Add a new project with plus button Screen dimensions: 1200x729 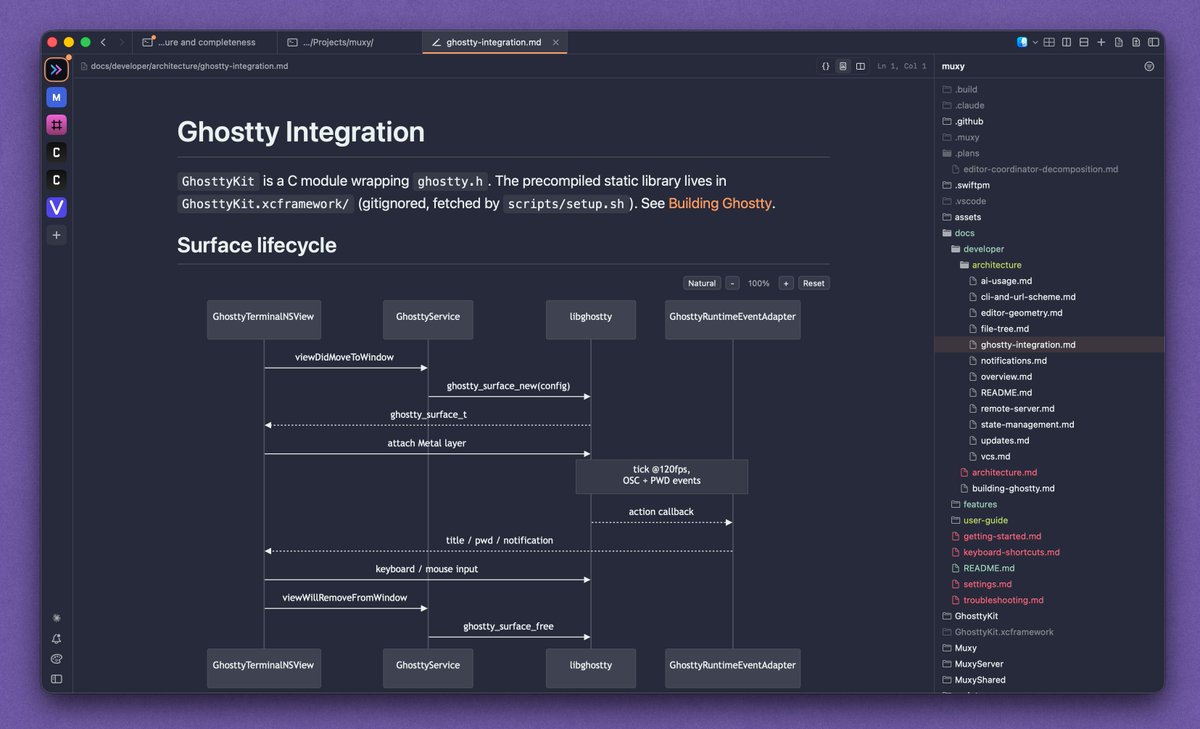(x=57, y=235)
